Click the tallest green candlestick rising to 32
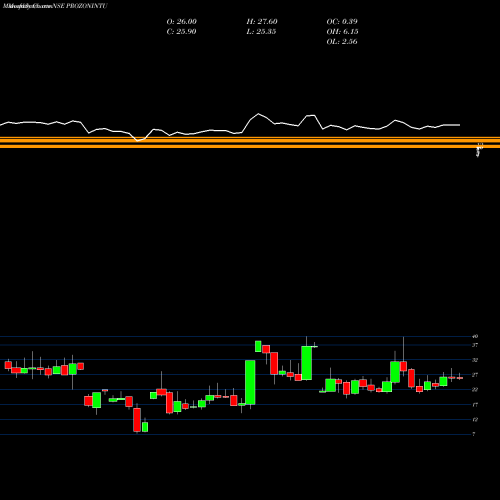 (250, 382)
